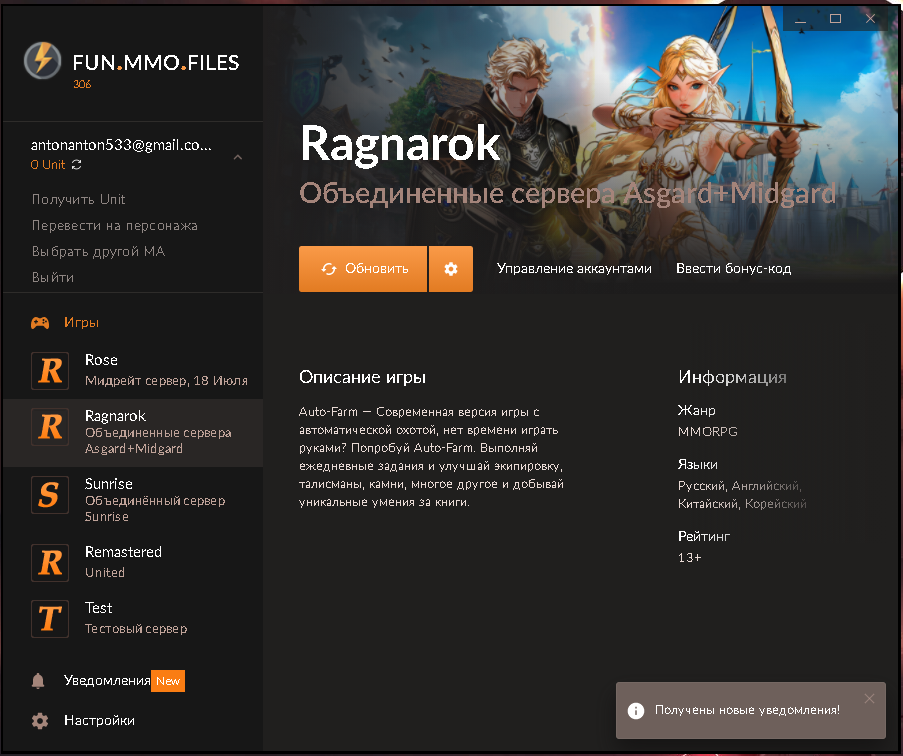Open Управление аккаунтами link

pyautogui.click(x=574, y=269)
